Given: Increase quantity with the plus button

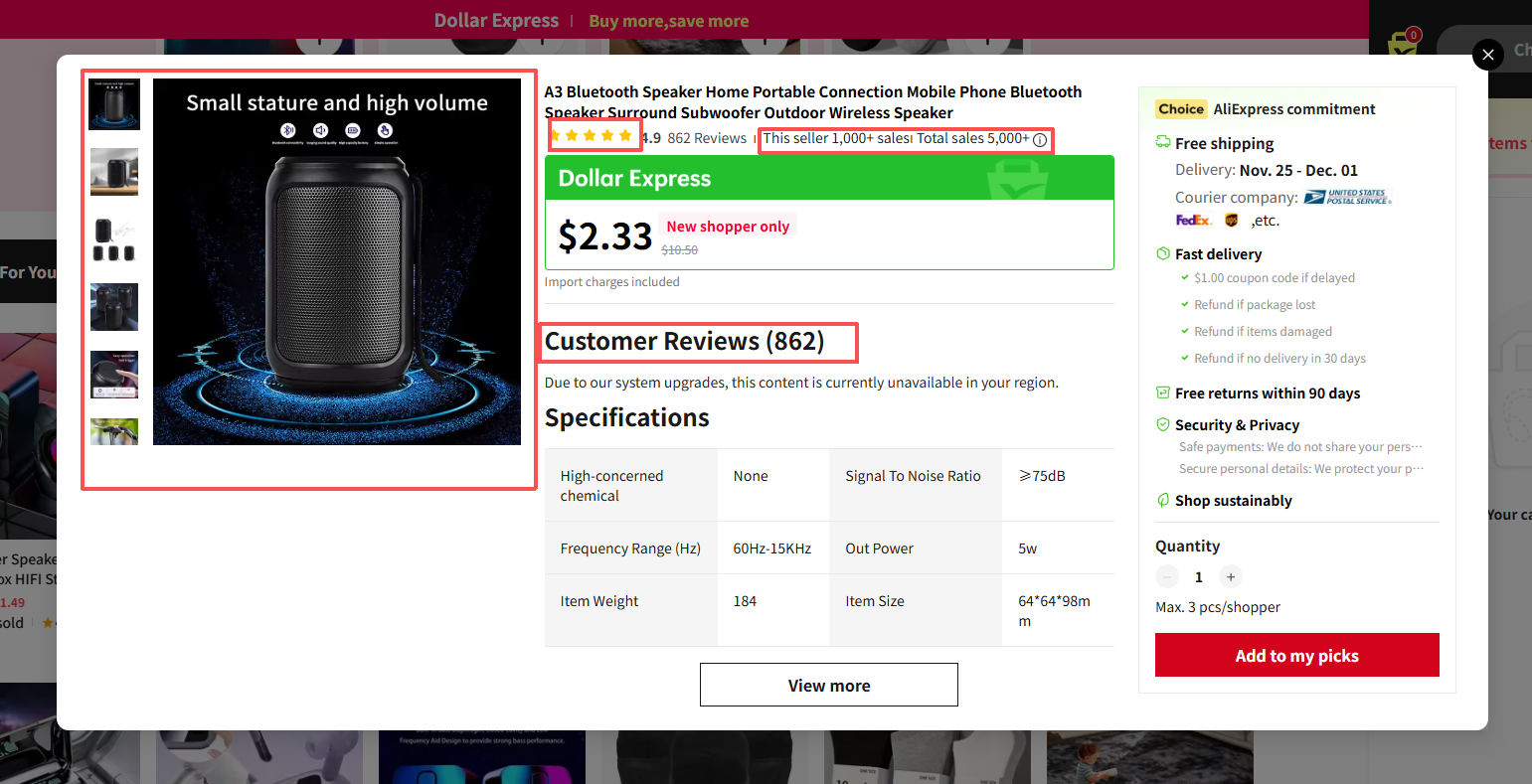Looking at the screenshot, I should pyautogui.click(x=1231, y=577).
